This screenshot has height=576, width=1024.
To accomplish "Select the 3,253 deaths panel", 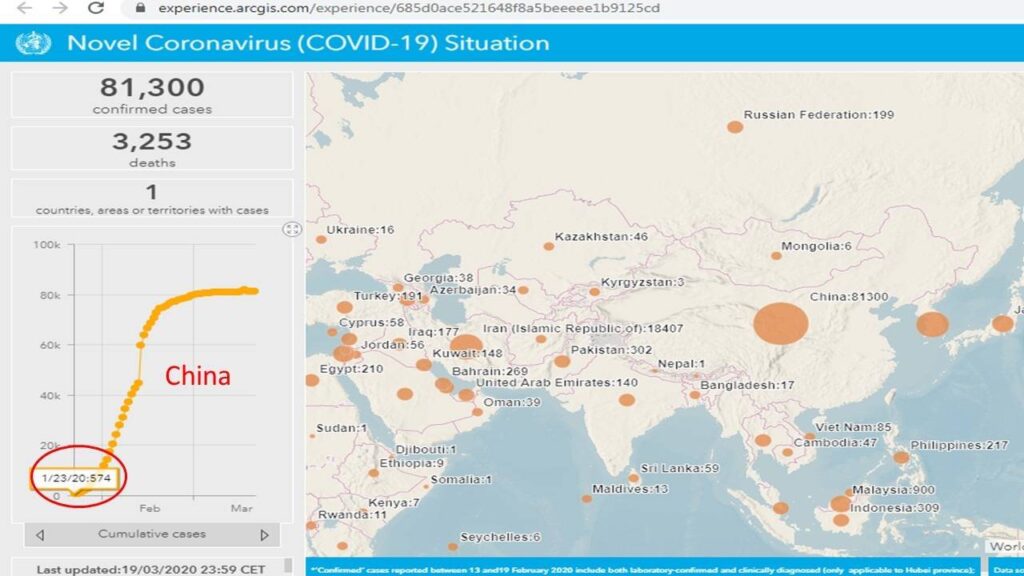I will point(152,148).
